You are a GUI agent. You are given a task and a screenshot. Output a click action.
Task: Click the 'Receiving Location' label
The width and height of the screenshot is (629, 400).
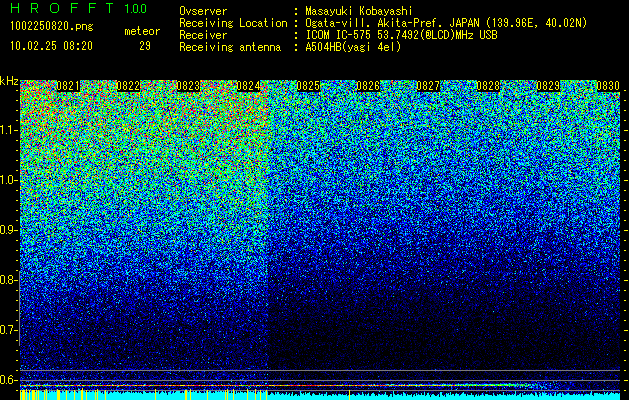[x=233, y=23]
